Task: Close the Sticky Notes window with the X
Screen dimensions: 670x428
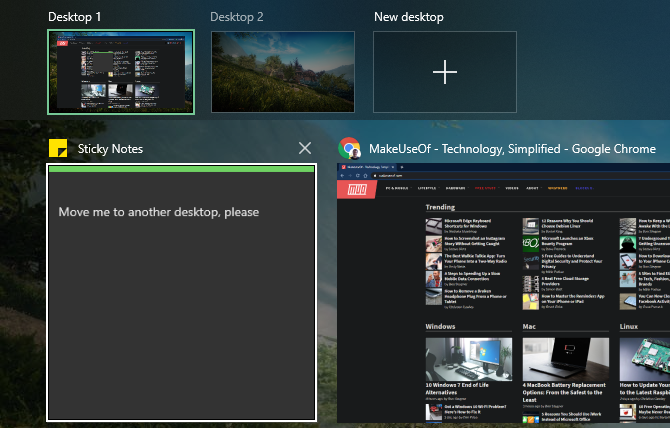Action: (305, 148)
